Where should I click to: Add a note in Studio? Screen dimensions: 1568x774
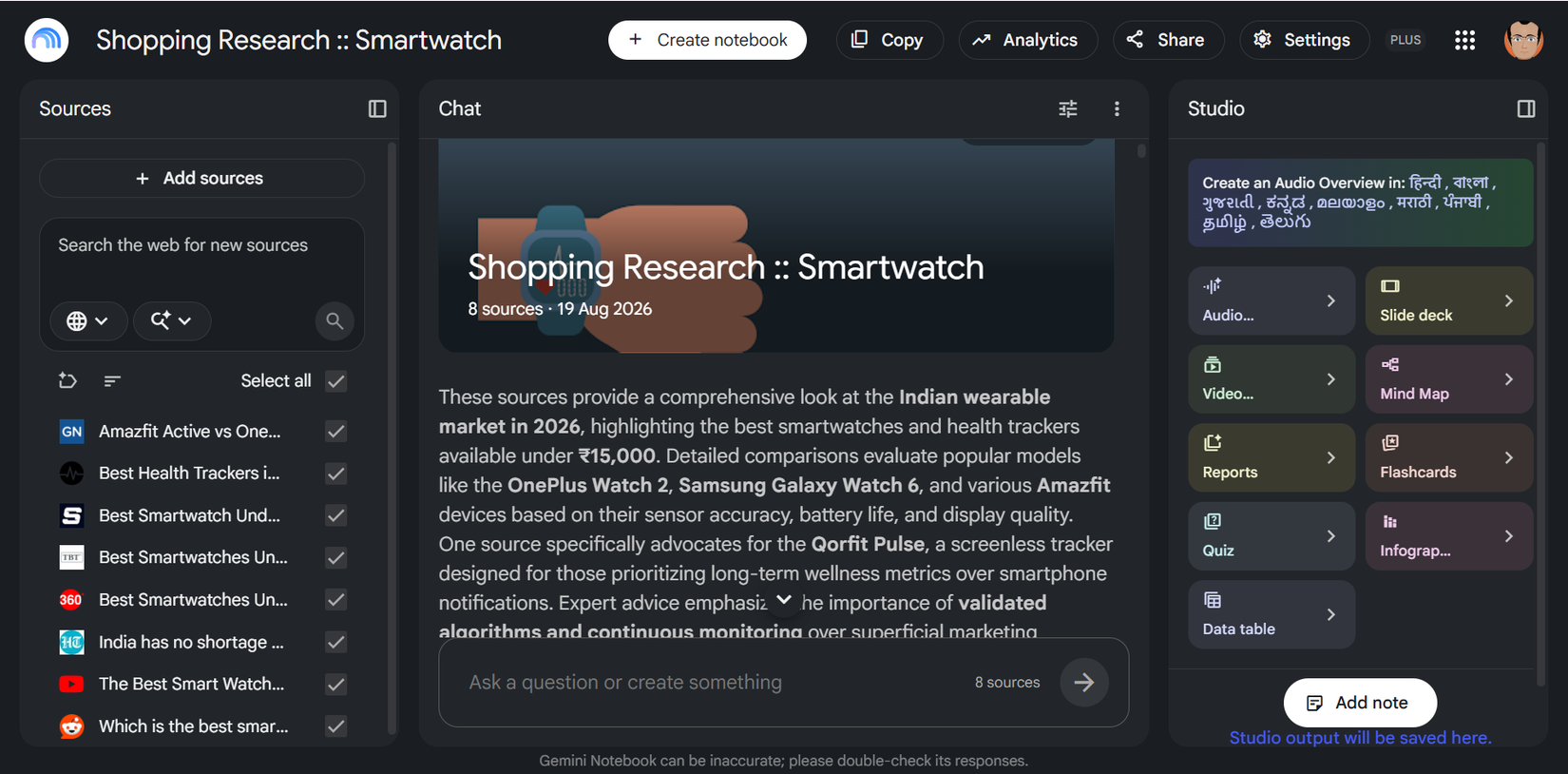coord(1360,703)
